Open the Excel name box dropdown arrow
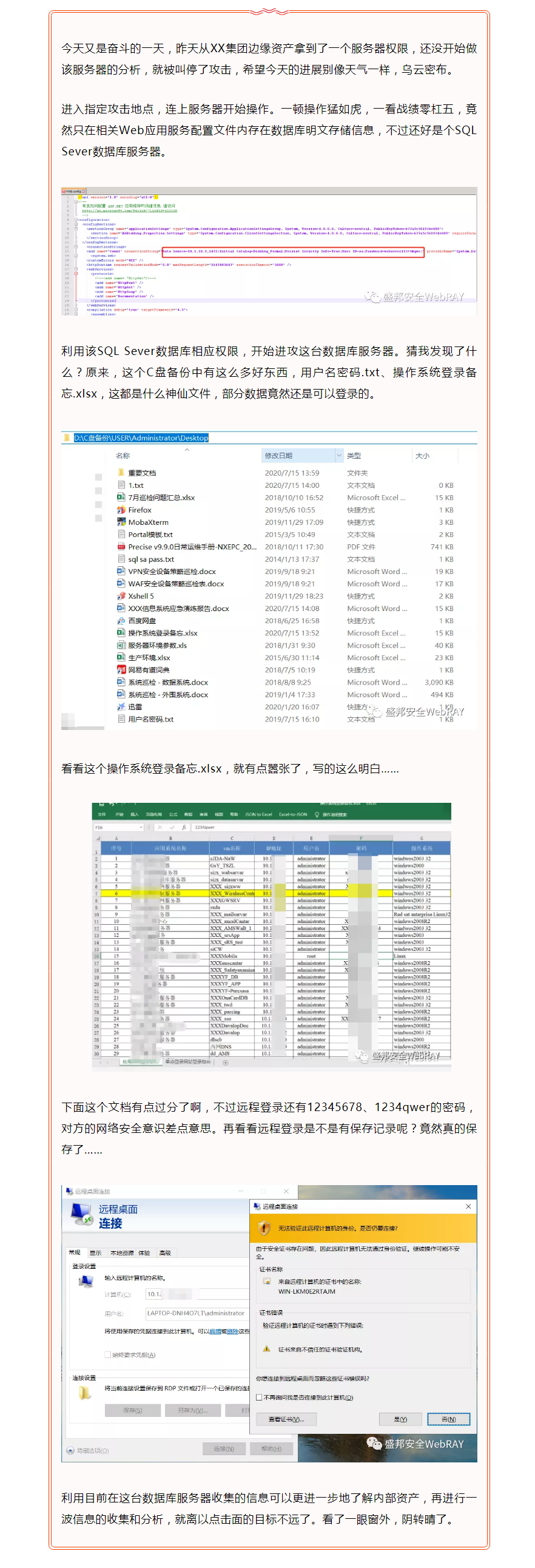The height and width of the screenshot is (1568, 535). 141,827
